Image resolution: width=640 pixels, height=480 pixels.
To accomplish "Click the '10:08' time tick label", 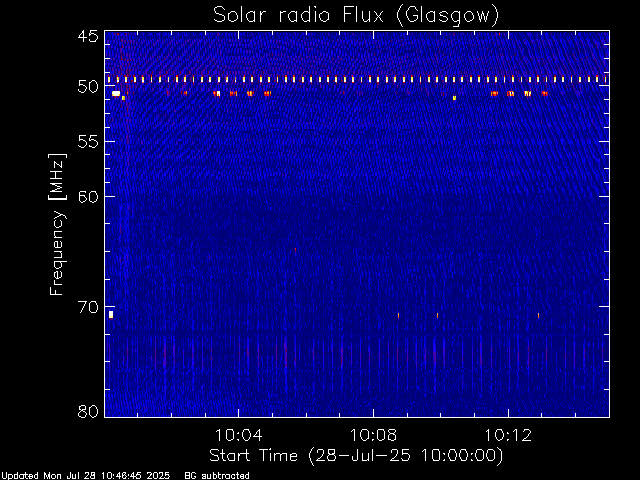I will [373, 435].
